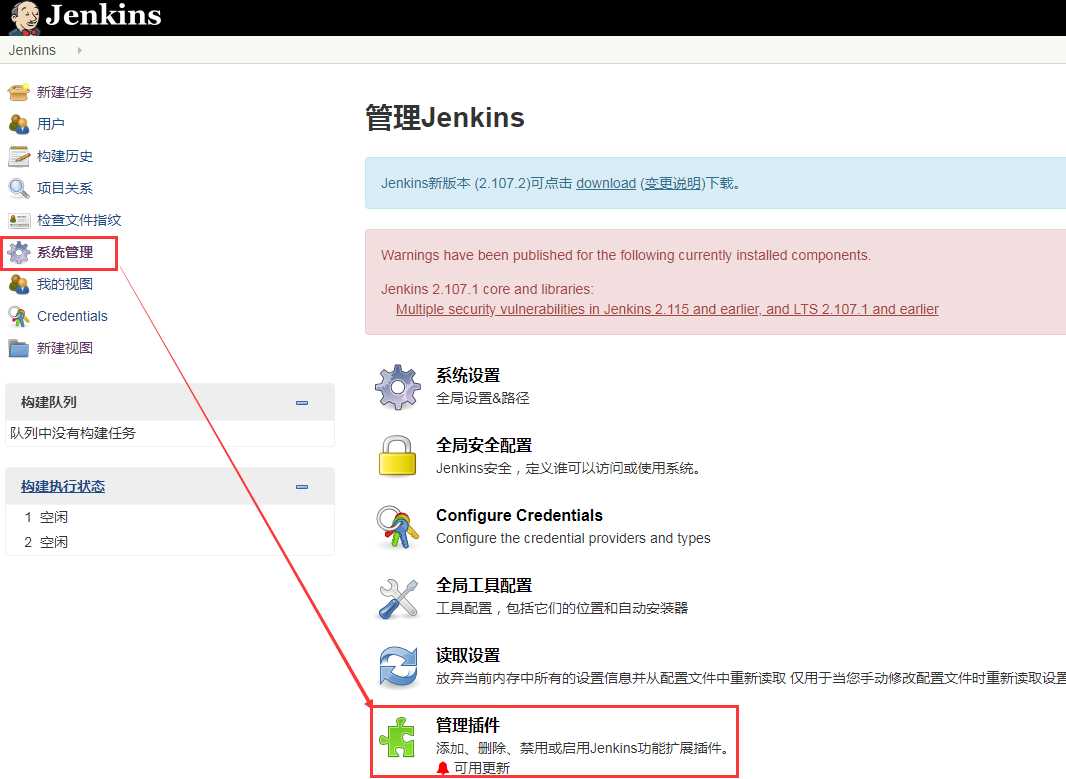Open the 检查文件指纹 sidebar link
1066x779 pixels.
pyautogui.click(x=79, y=220)
